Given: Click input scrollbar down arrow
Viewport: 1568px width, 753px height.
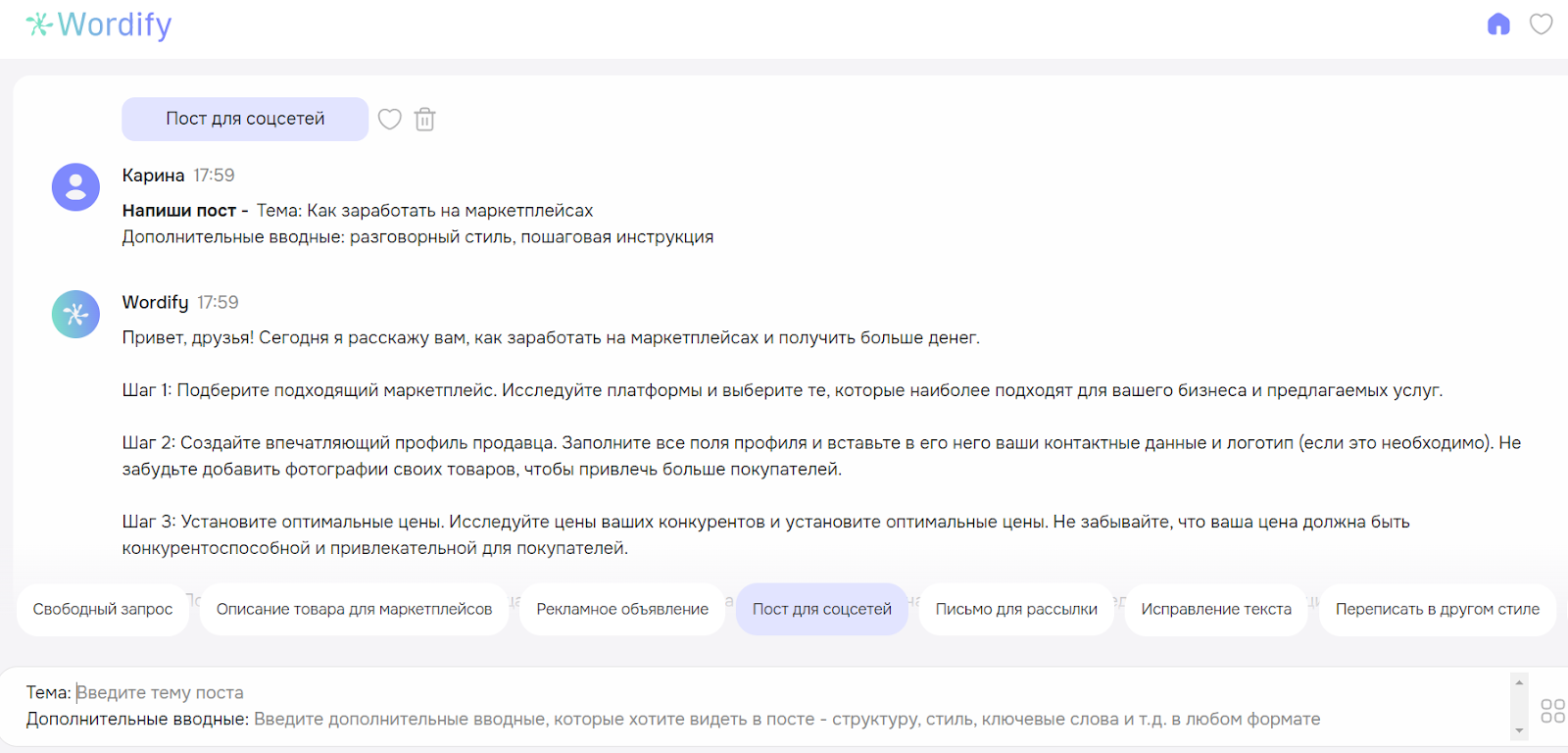Looking at the screenshot, I should (x=1520, y=730).
